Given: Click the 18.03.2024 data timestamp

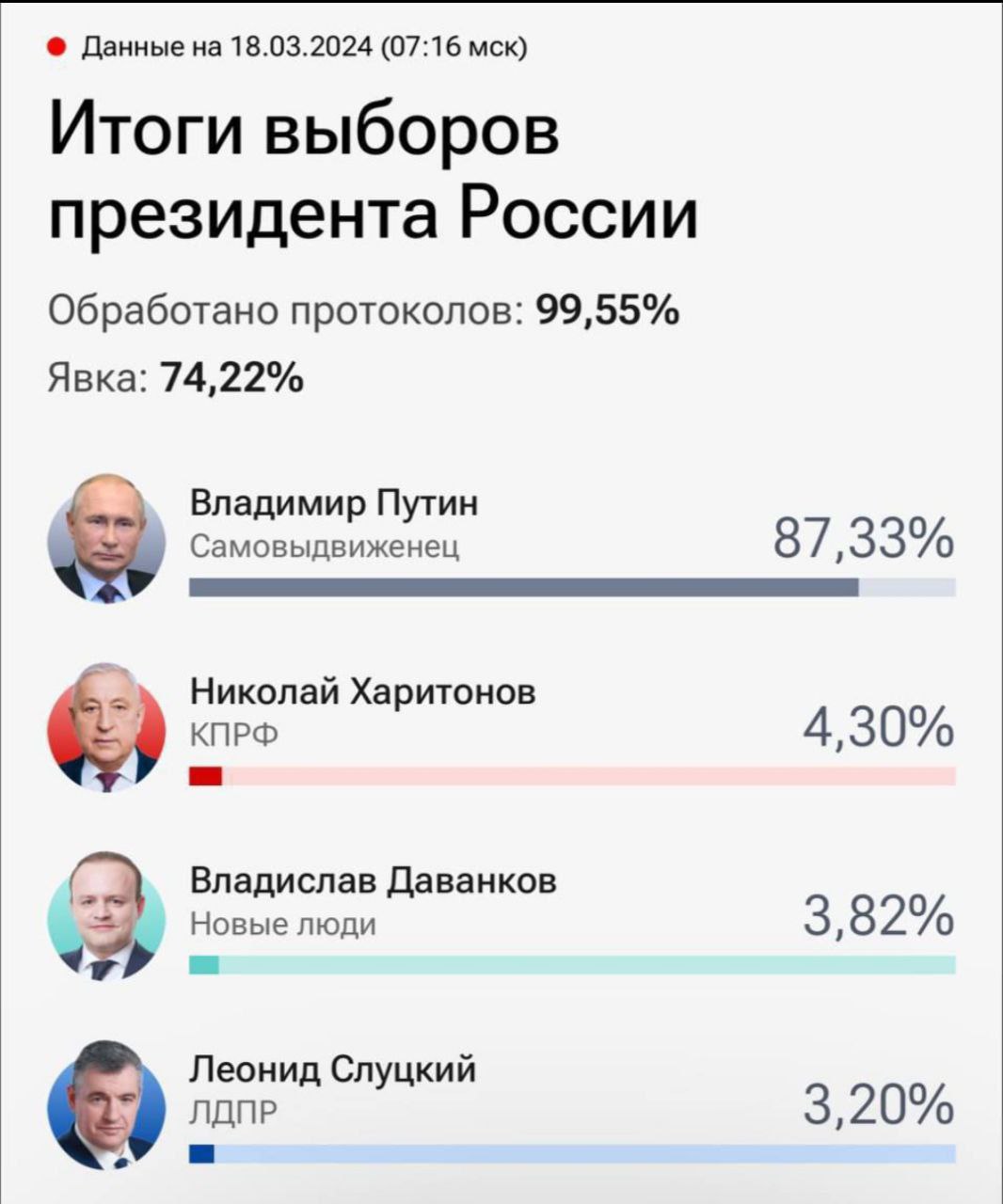Looking at the screenshot, I should point(303,46).
